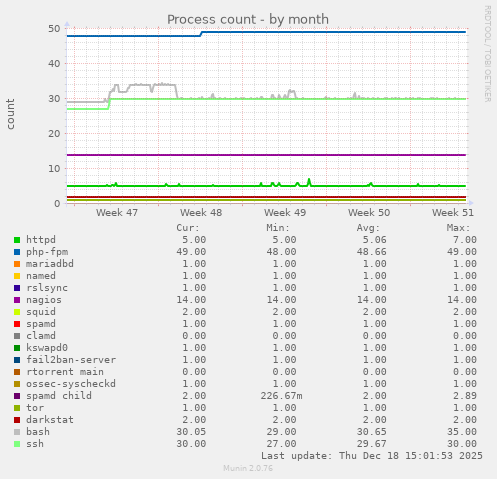Click the spamd child min value 226.67m
497x479 pixels.
pyautogui.click(x=281, y=396)
